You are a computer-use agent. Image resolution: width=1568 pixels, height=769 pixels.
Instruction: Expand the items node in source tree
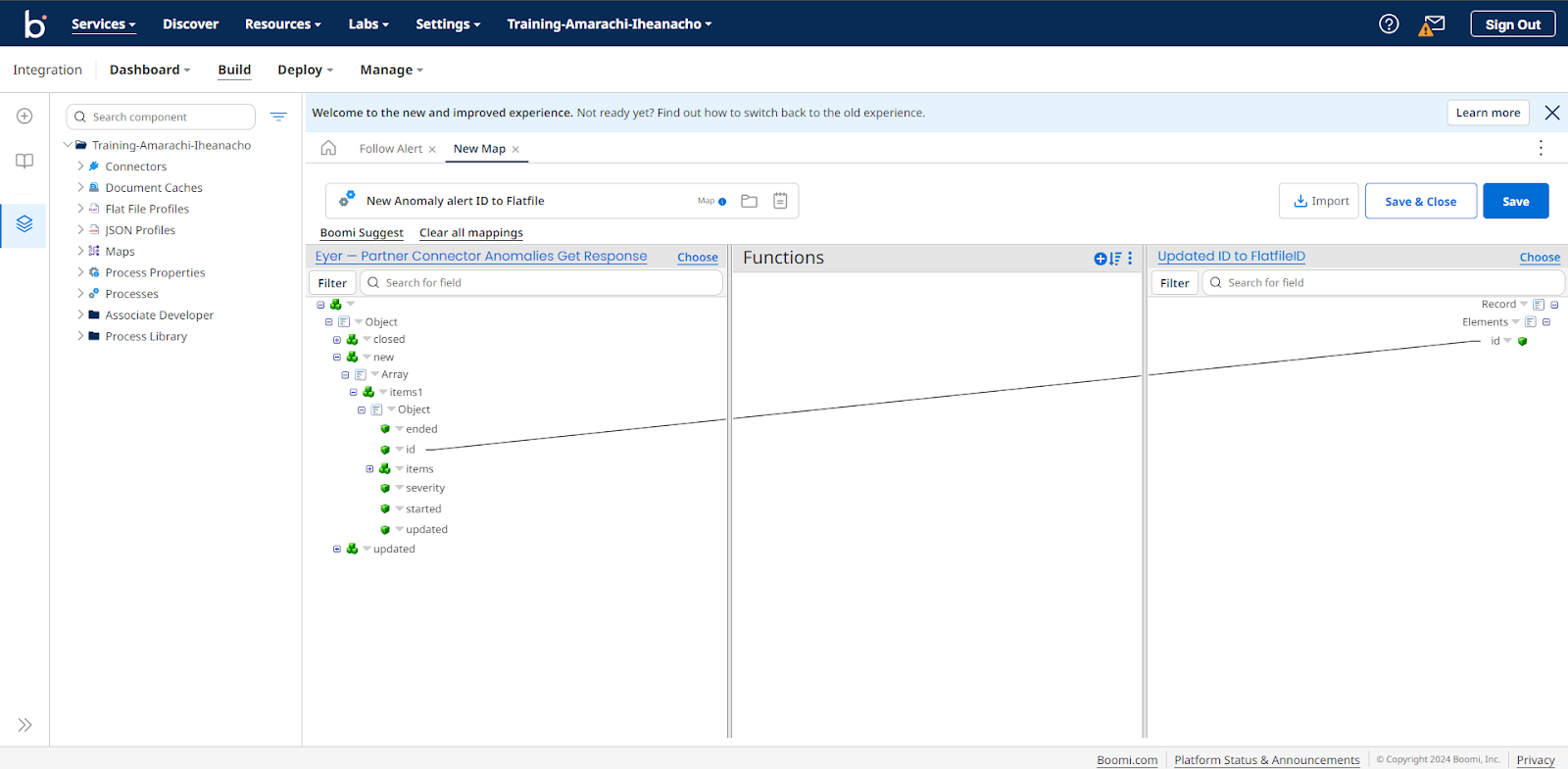pos(369,469)
